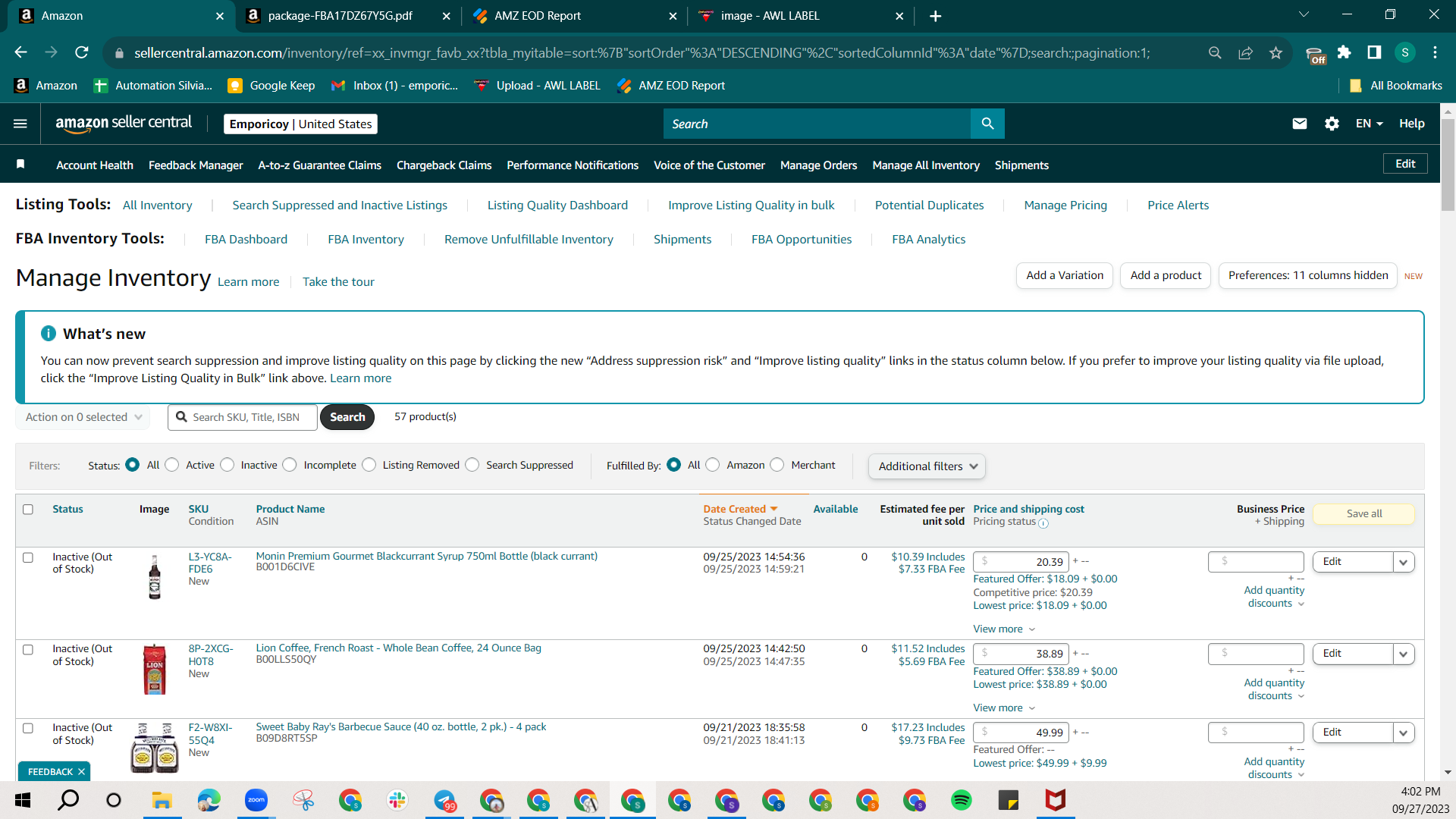Select the Incomplete status radio button
The height and width of the screenshot is (819, 1456).
pos(290,465)
